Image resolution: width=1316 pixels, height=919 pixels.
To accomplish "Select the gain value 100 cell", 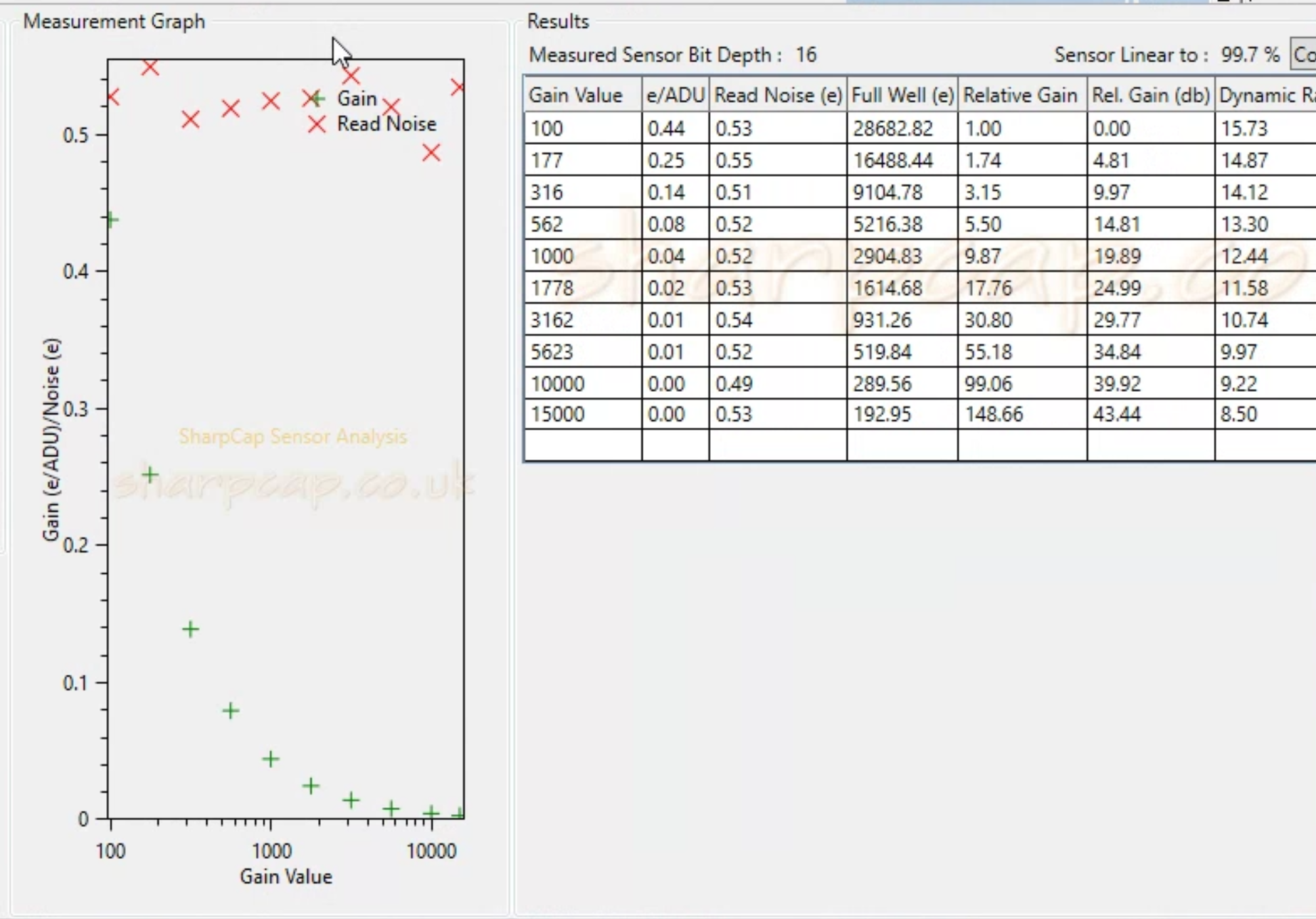I will pyautogui.click(x=583, y=128).
